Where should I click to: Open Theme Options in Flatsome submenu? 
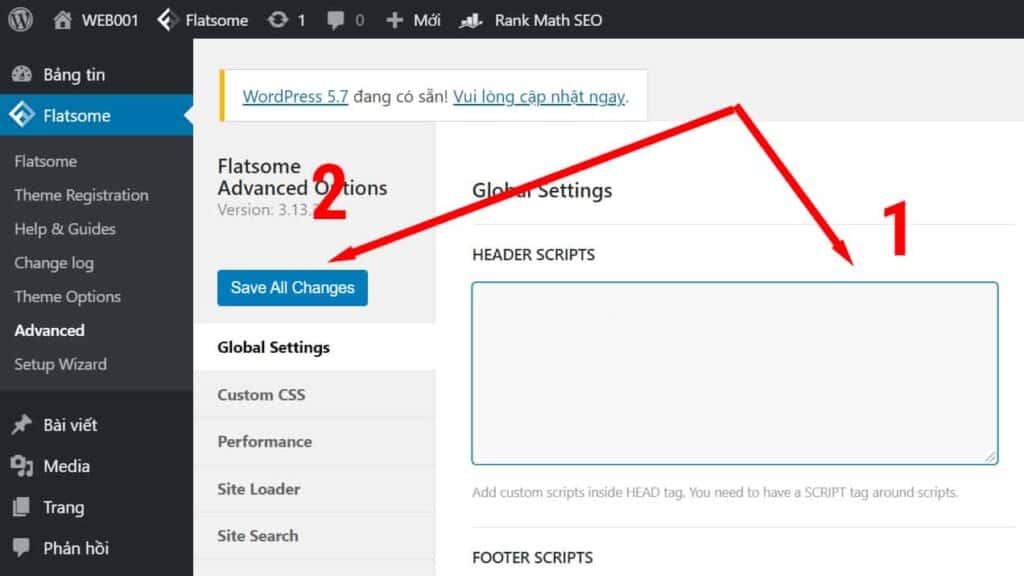(x=67, y=297)
